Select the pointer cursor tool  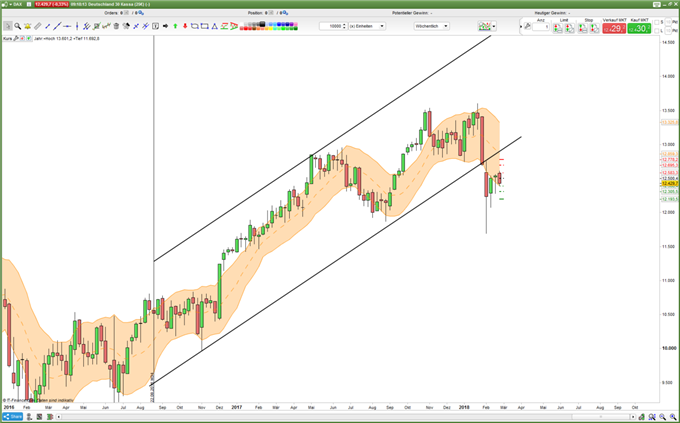(7, 26)
